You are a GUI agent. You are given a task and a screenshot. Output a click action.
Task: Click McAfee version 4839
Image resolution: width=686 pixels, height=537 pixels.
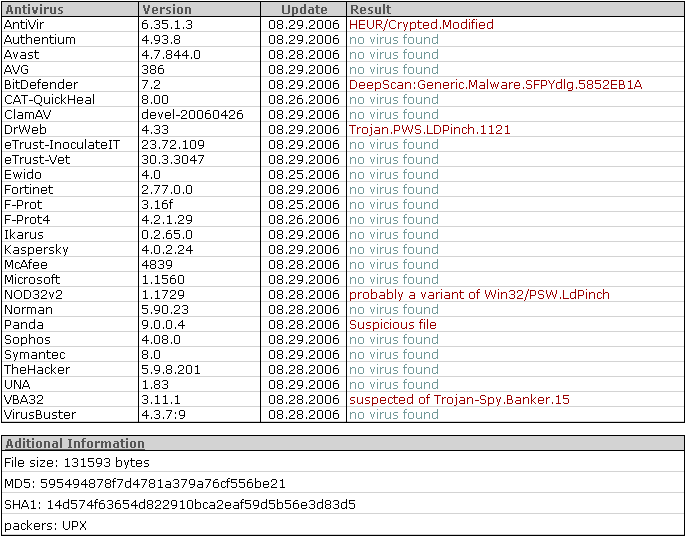pyautogui.click(x=157, y=264)
